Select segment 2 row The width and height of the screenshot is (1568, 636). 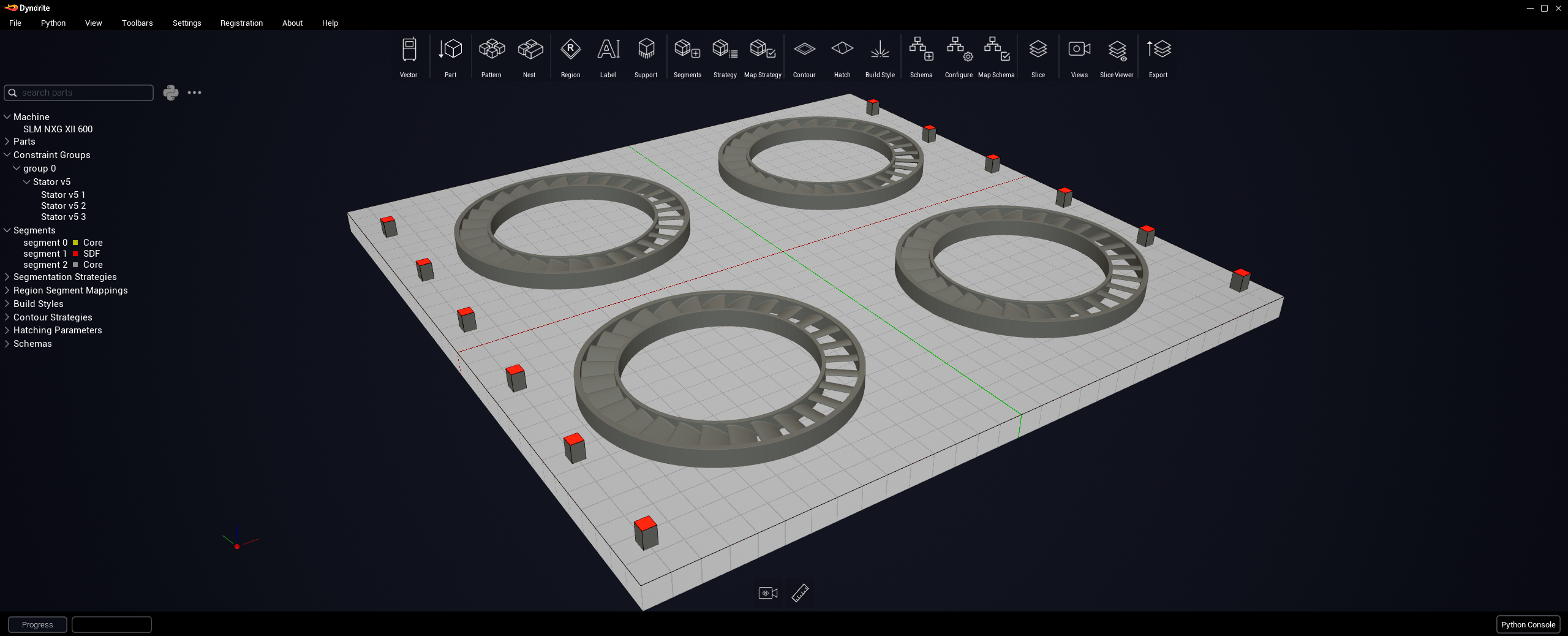coord(63,265)
